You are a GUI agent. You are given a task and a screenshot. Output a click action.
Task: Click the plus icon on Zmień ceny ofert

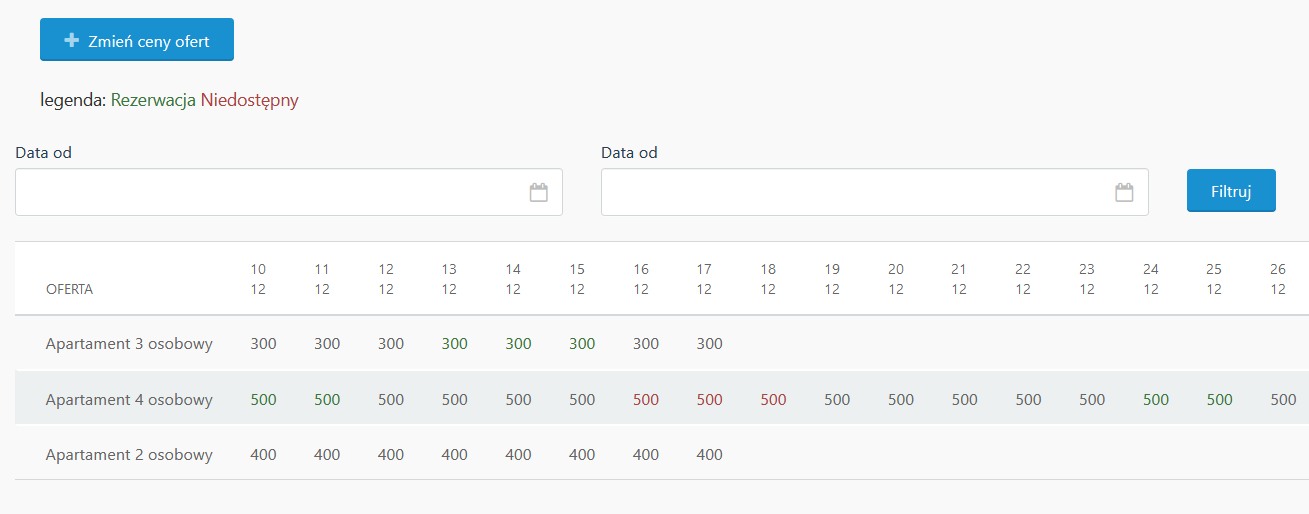point(71,41)
